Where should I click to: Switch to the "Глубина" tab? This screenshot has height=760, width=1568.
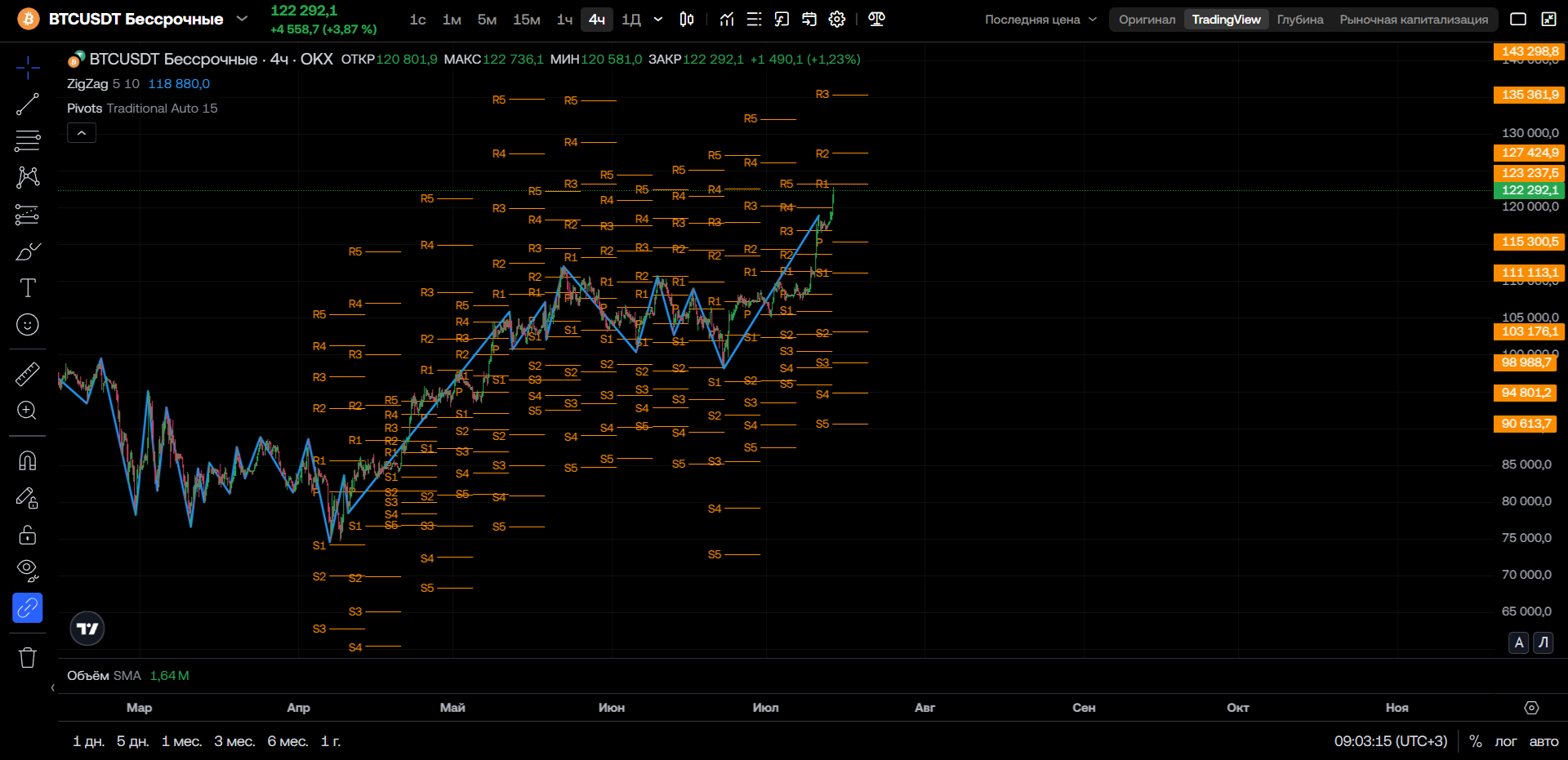pos(1300,20)
